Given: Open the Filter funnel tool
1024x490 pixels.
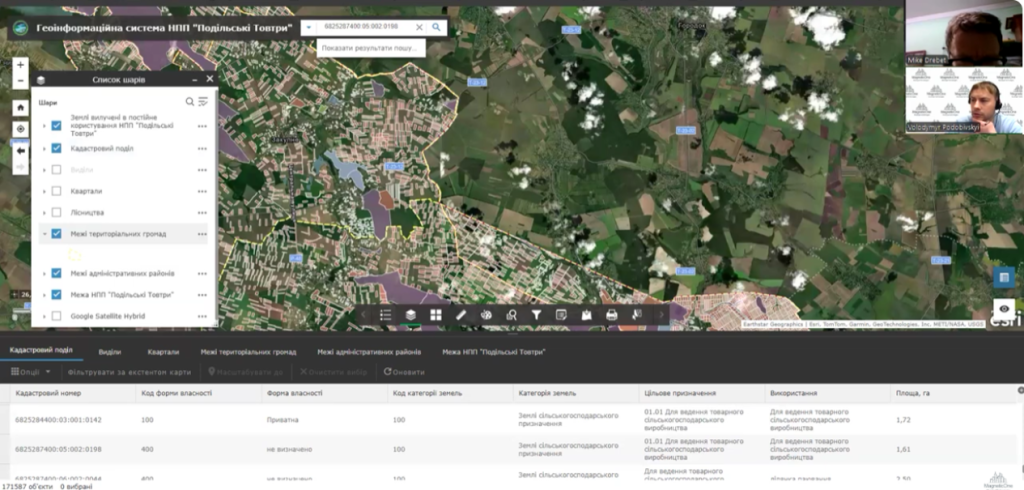Looking at the screenshot, I should (536, 314).
